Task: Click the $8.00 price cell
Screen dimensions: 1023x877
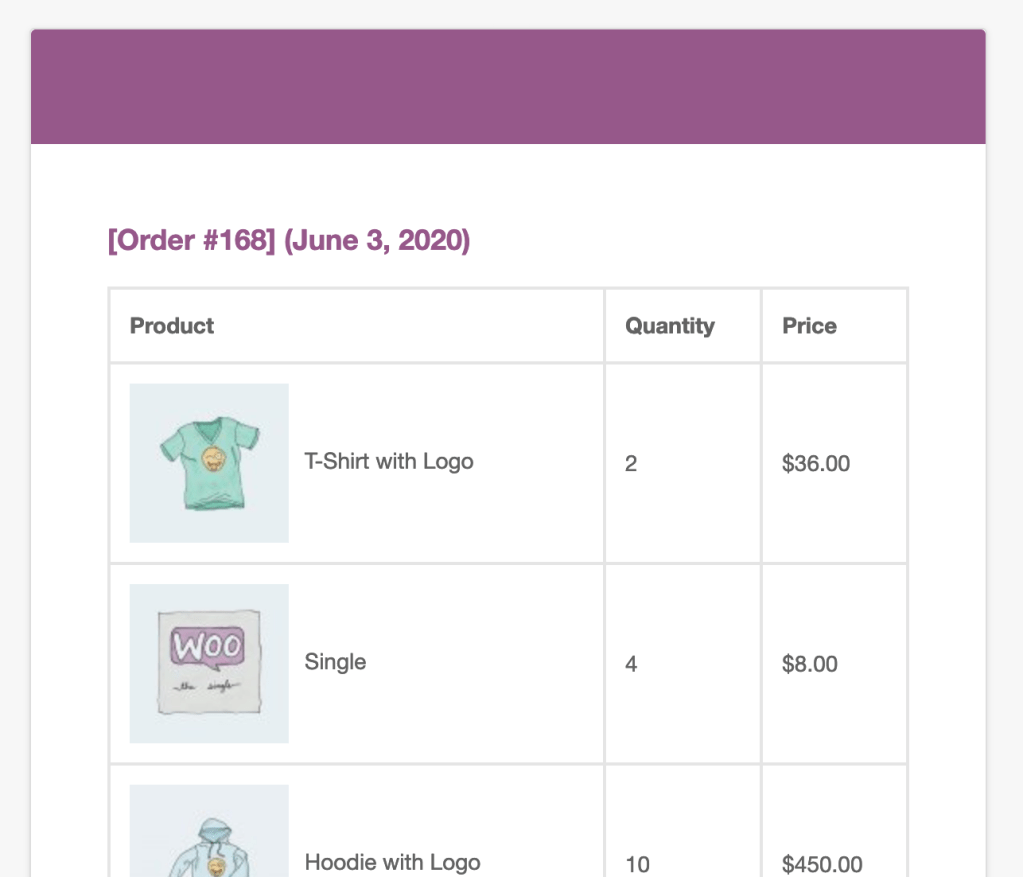Action: click(x=810, y=664)
